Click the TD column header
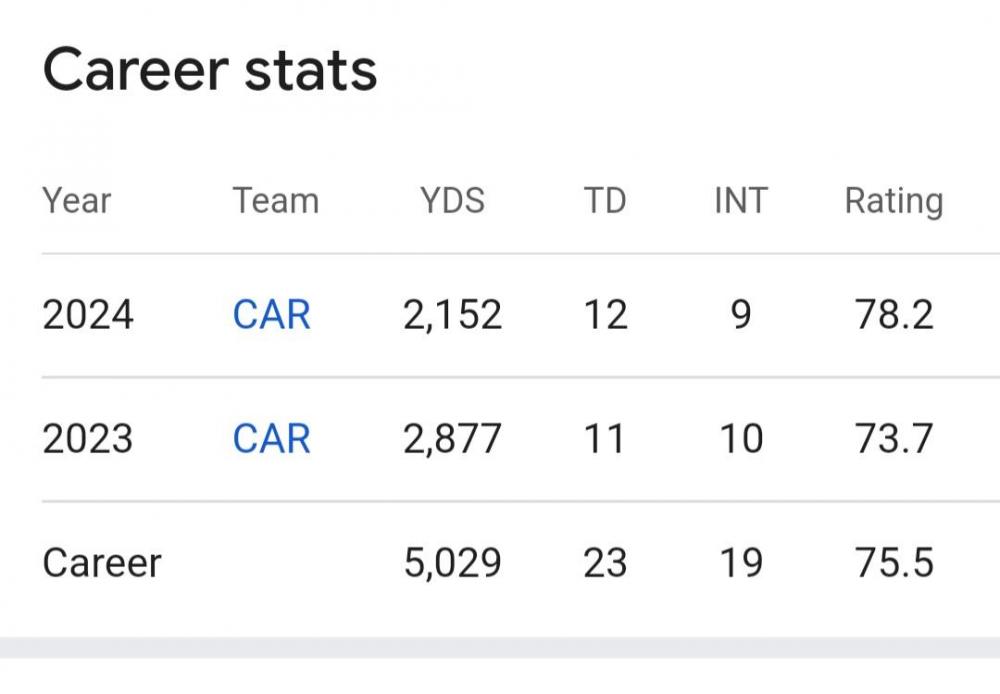Image resolution: width=1000 pixels, height=694 pixels. tap(605, 201)
